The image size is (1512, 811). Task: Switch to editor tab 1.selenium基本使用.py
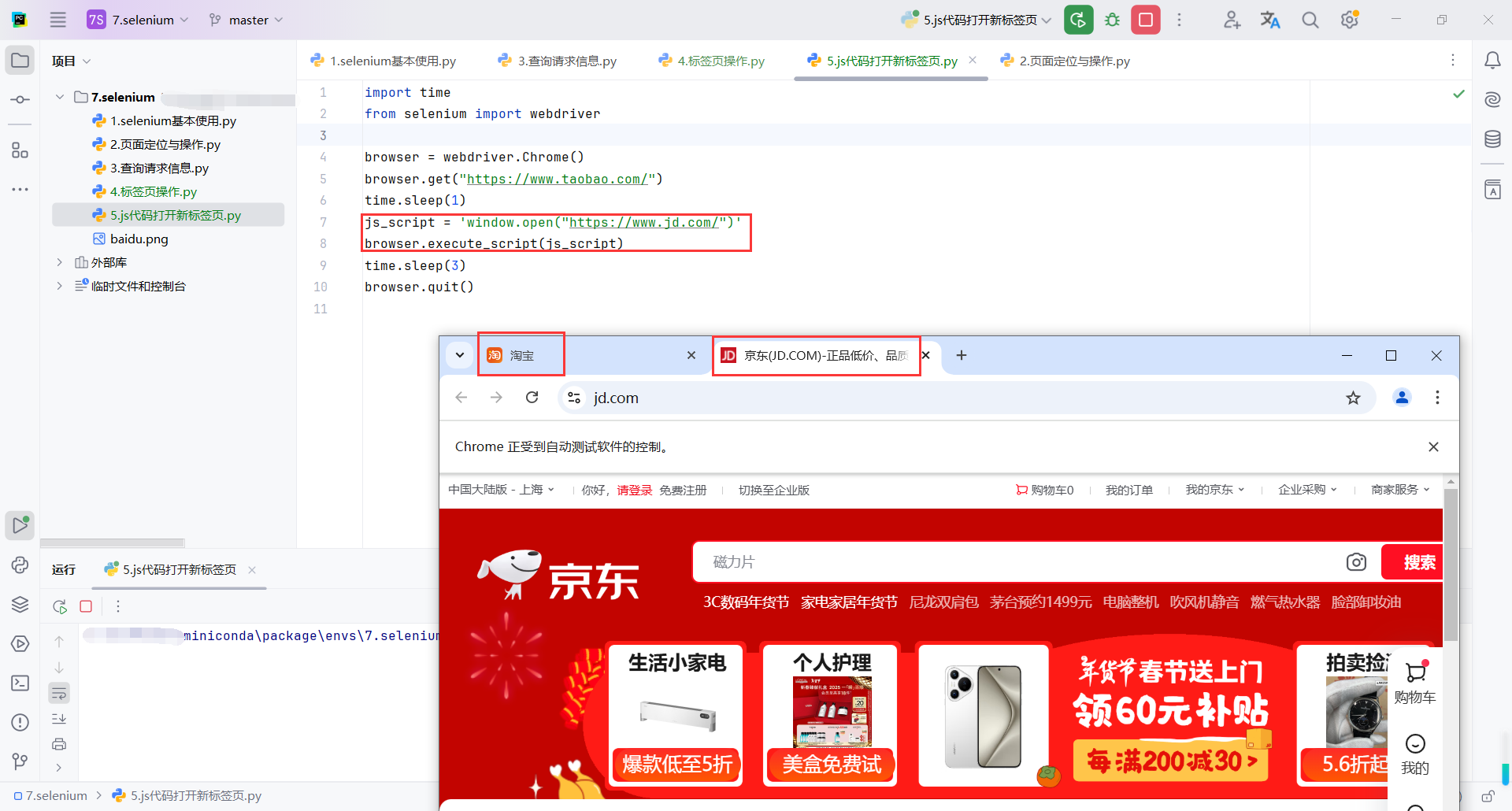click(384, 61)
